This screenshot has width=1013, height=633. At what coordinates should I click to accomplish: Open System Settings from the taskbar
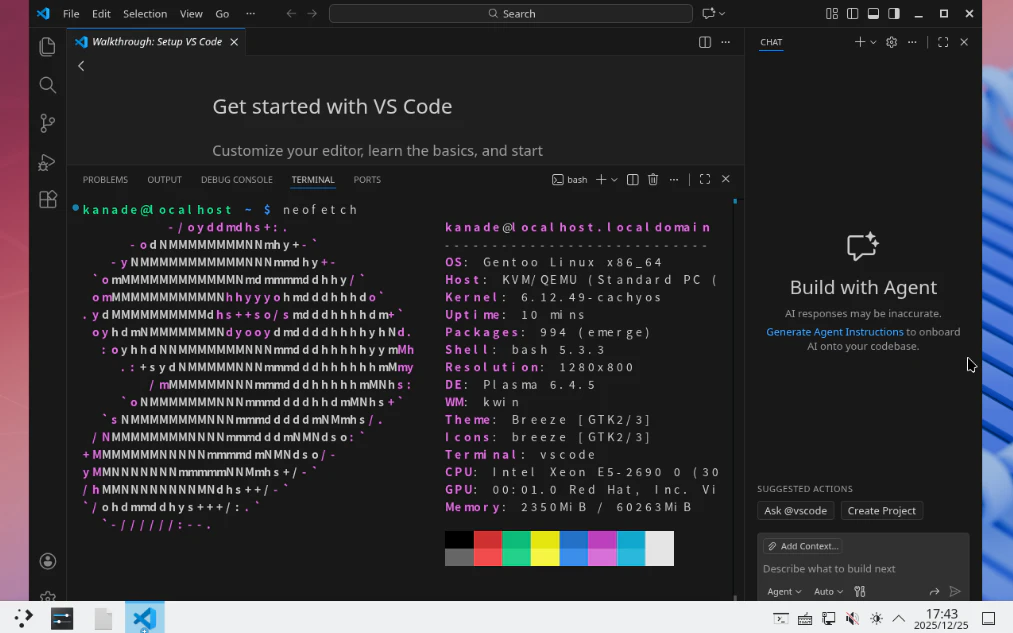click(x=62, y=618)
